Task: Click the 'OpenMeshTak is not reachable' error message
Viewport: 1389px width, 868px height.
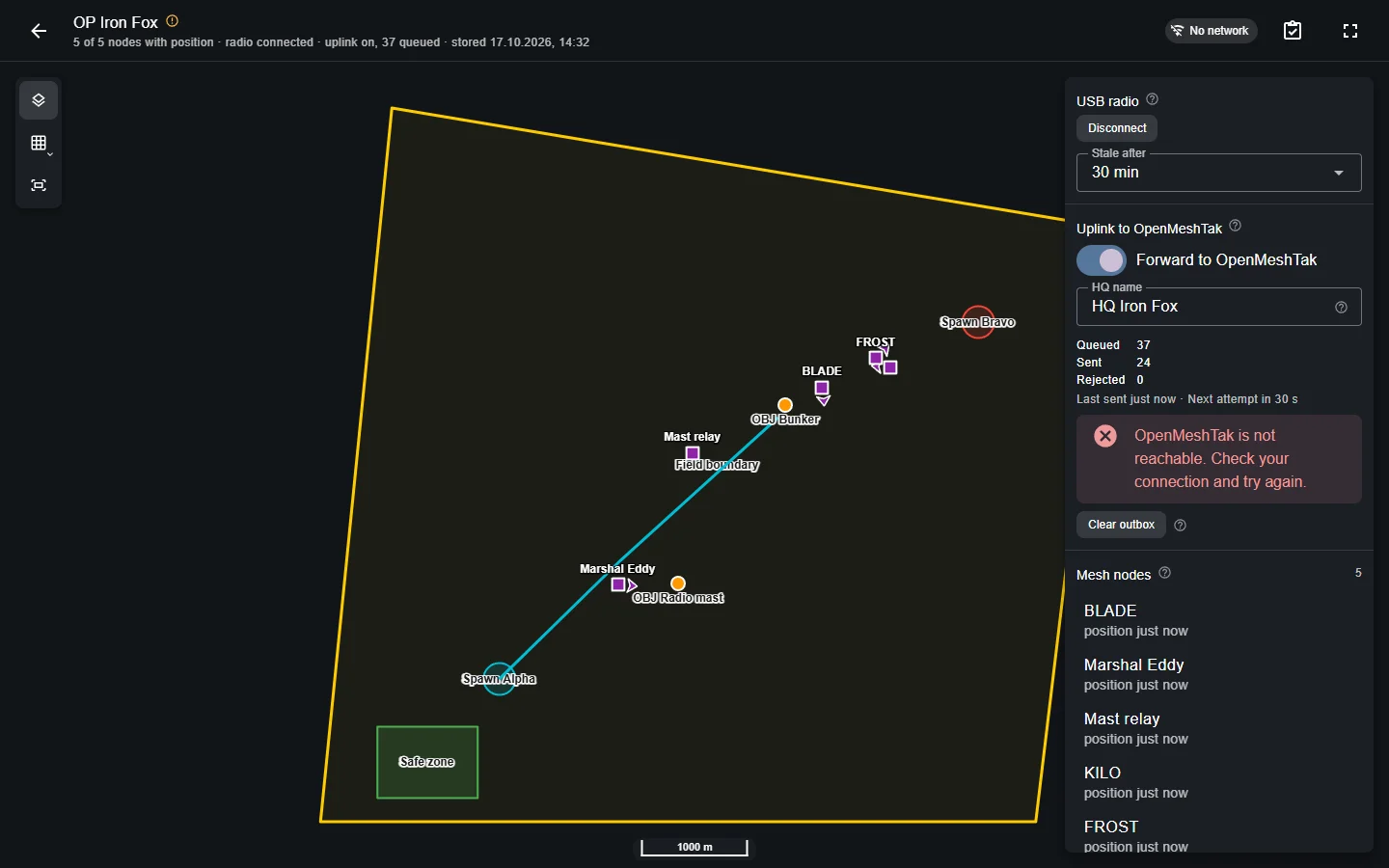Action: point(1220,459)
